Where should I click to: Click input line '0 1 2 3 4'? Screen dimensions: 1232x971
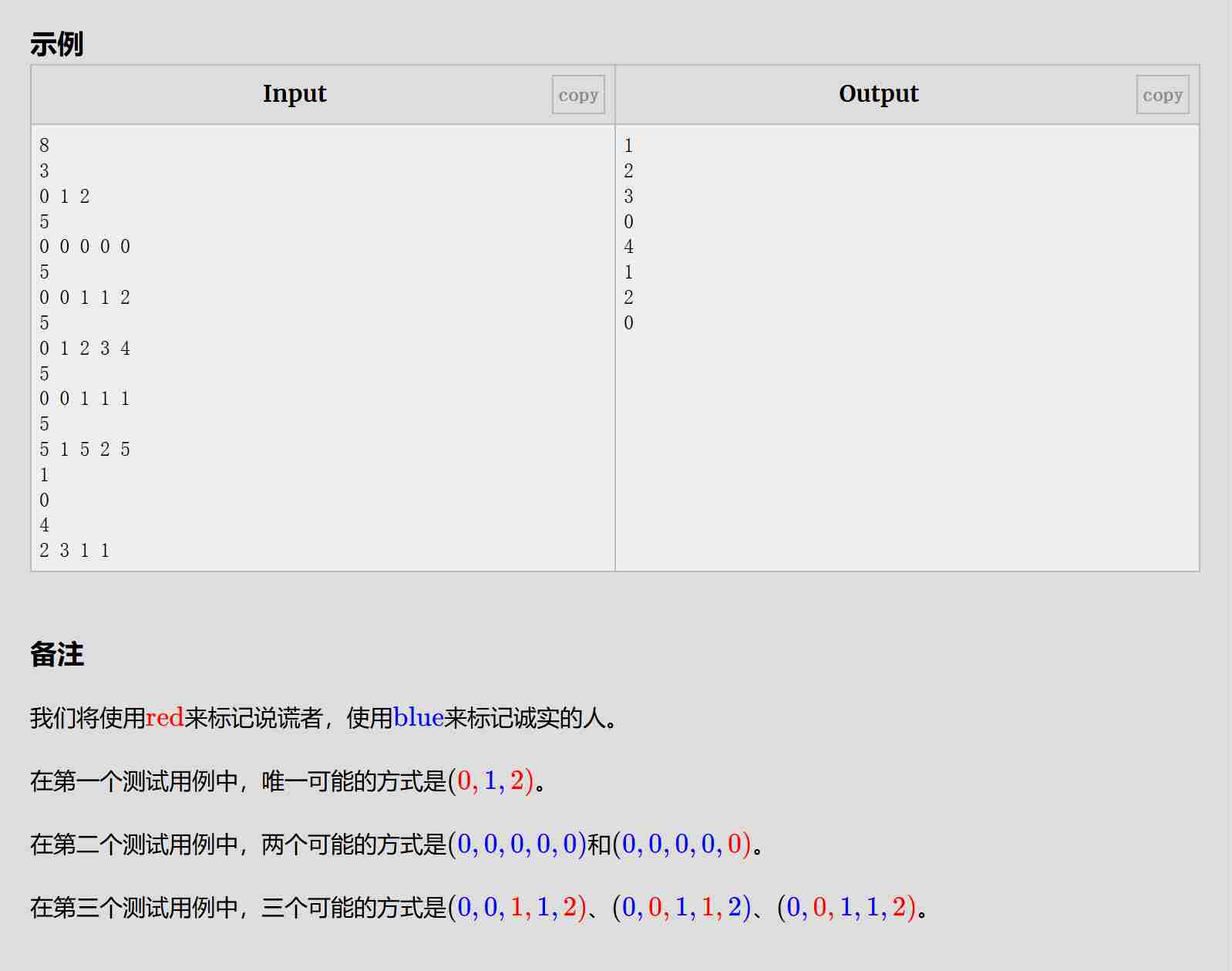85,349
